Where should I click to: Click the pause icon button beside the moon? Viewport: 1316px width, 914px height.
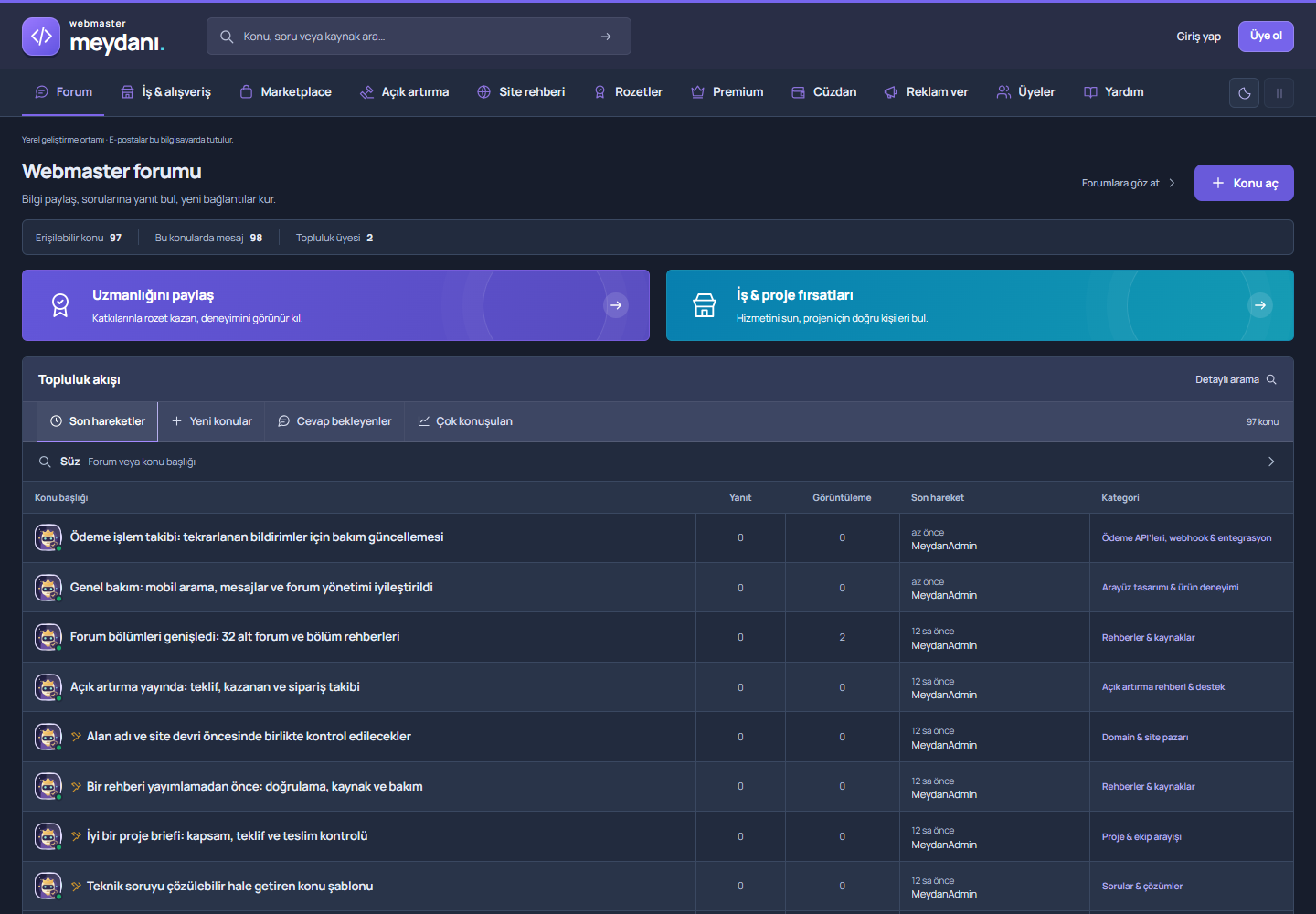coord(1279,93)
